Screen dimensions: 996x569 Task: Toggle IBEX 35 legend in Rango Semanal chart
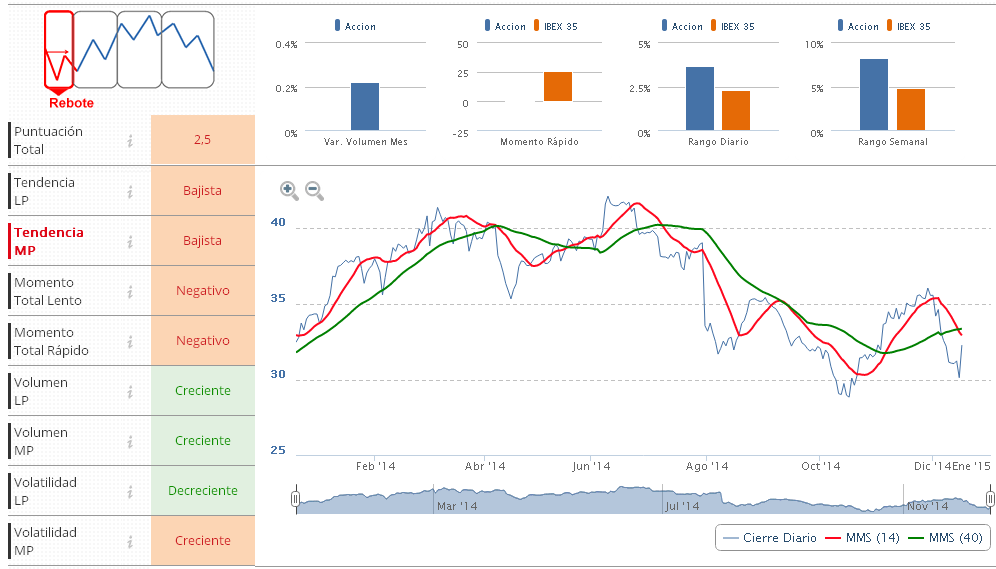(907, 27)
